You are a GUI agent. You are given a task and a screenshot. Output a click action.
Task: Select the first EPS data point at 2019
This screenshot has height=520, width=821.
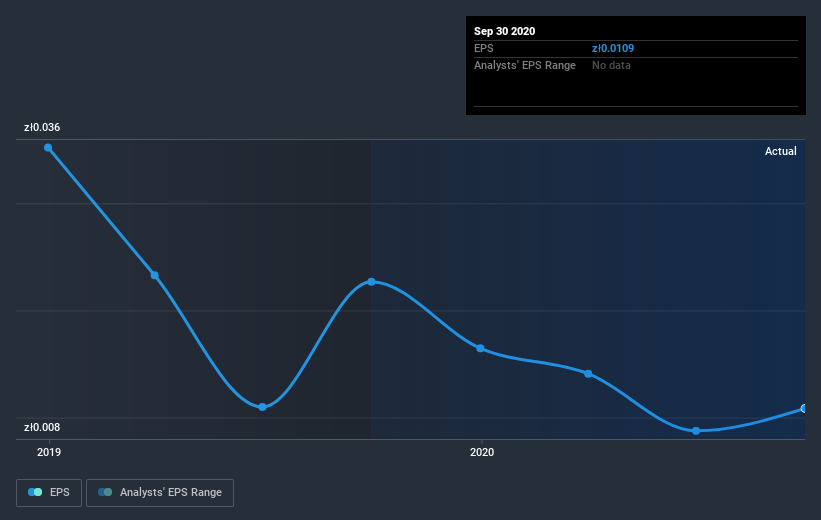pyautogui.click(x=48, y=148)
